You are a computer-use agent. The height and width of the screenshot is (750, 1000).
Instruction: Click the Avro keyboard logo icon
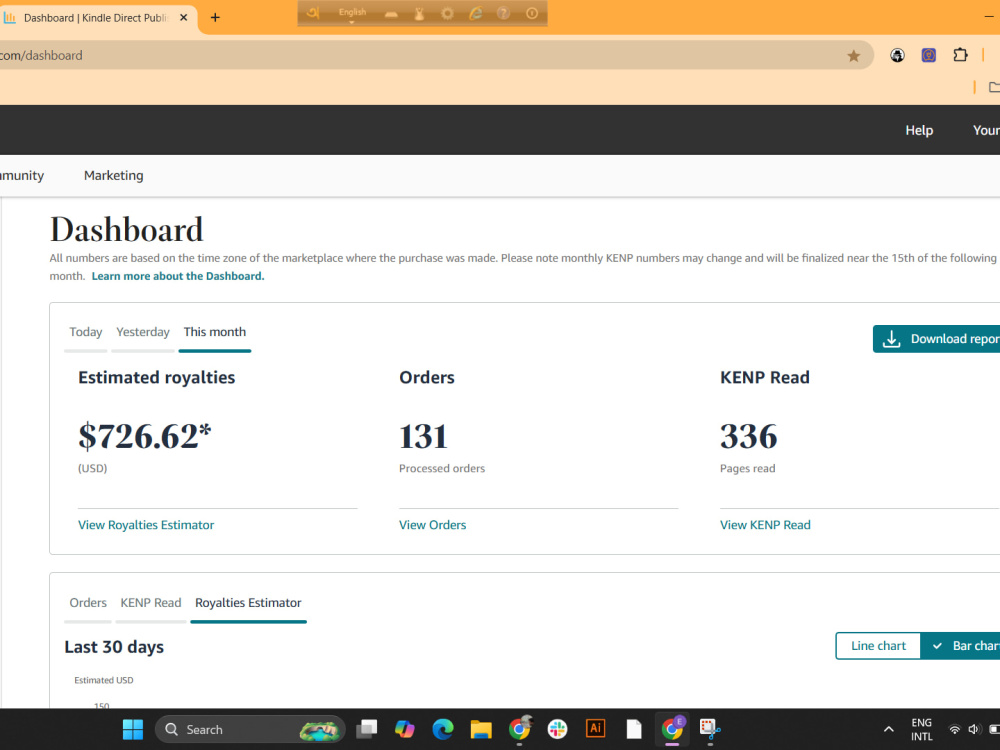[313, 13]
